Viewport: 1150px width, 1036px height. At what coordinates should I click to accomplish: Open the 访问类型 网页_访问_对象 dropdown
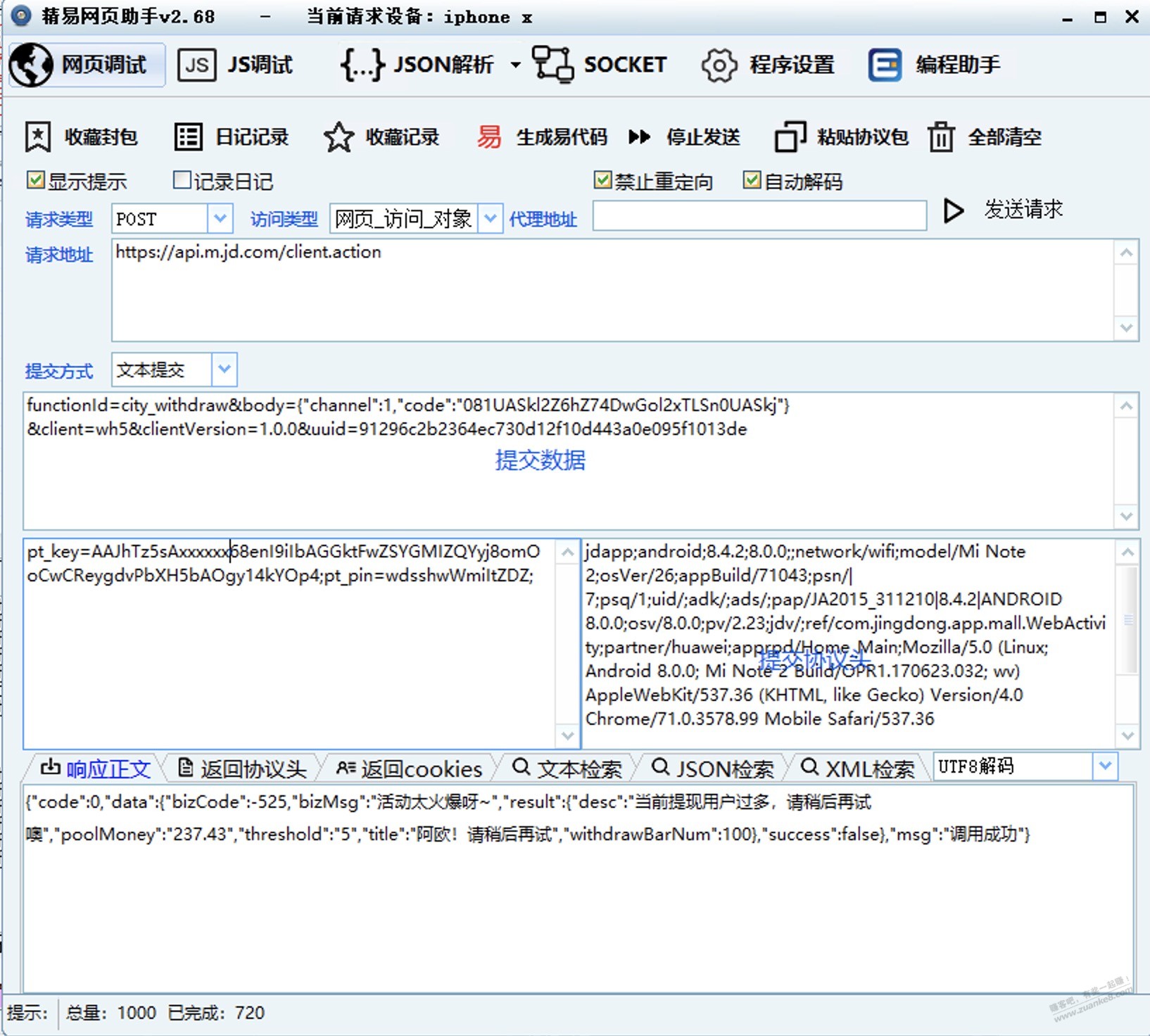[491, 219]
